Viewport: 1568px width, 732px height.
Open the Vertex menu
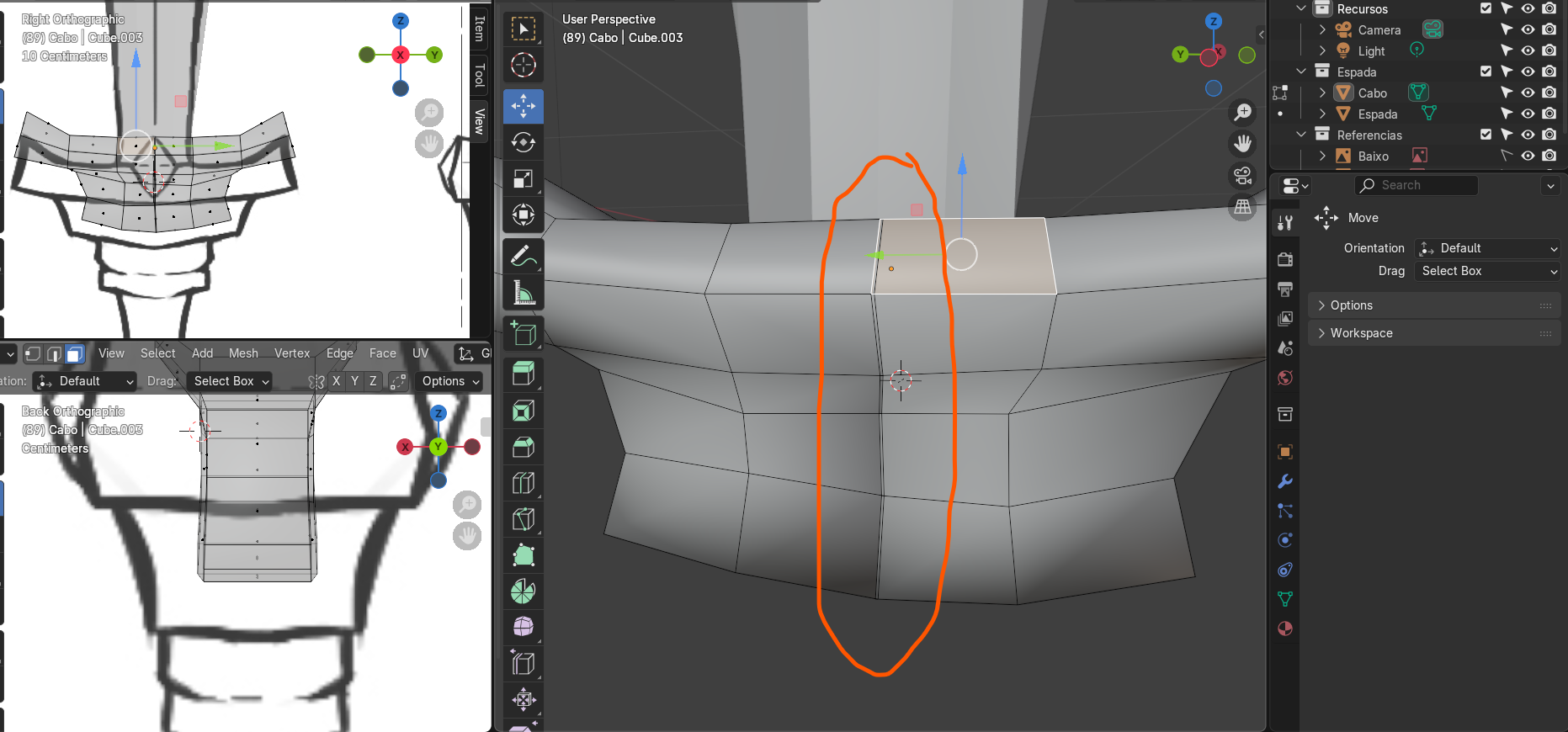(x=292, y=353)
